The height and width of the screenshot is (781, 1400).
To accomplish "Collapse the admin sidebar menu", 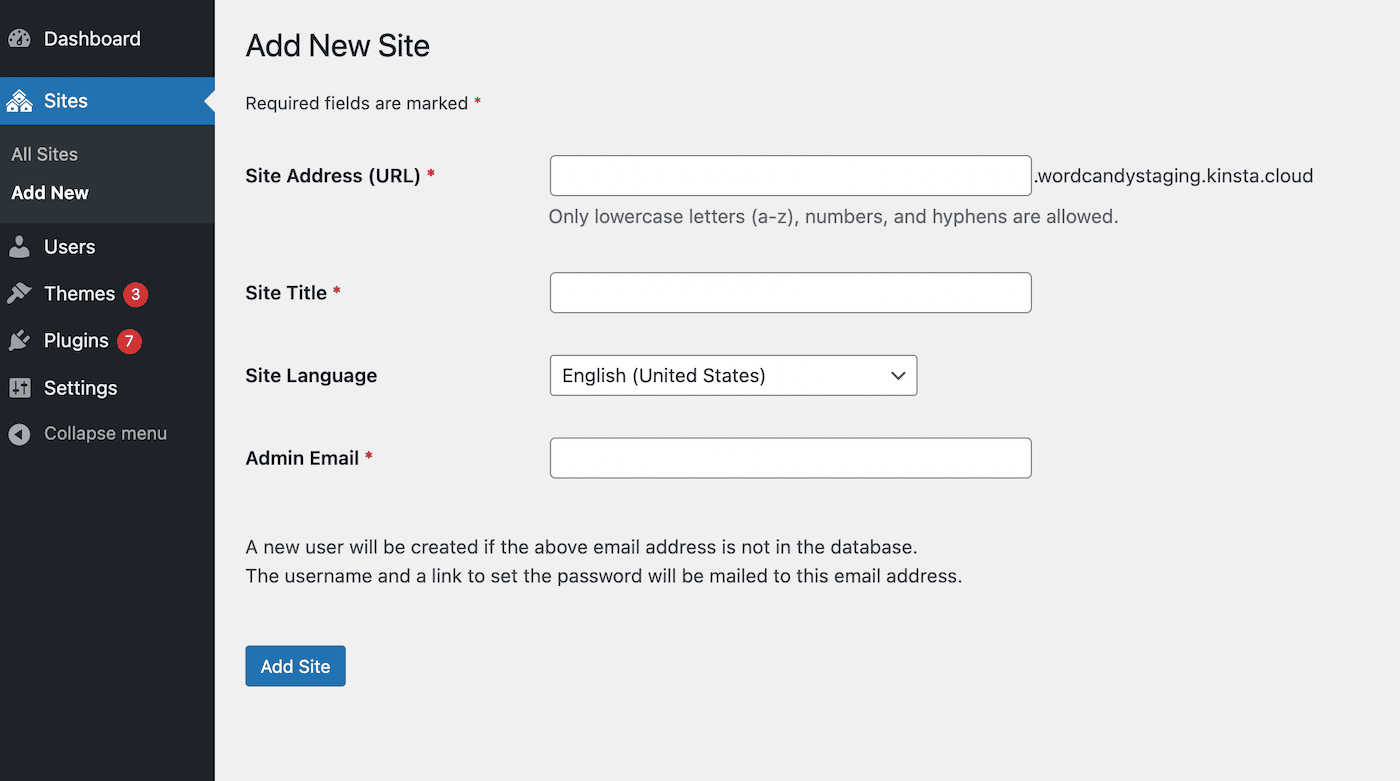I will pyautogui.click(x=105, y=434).
